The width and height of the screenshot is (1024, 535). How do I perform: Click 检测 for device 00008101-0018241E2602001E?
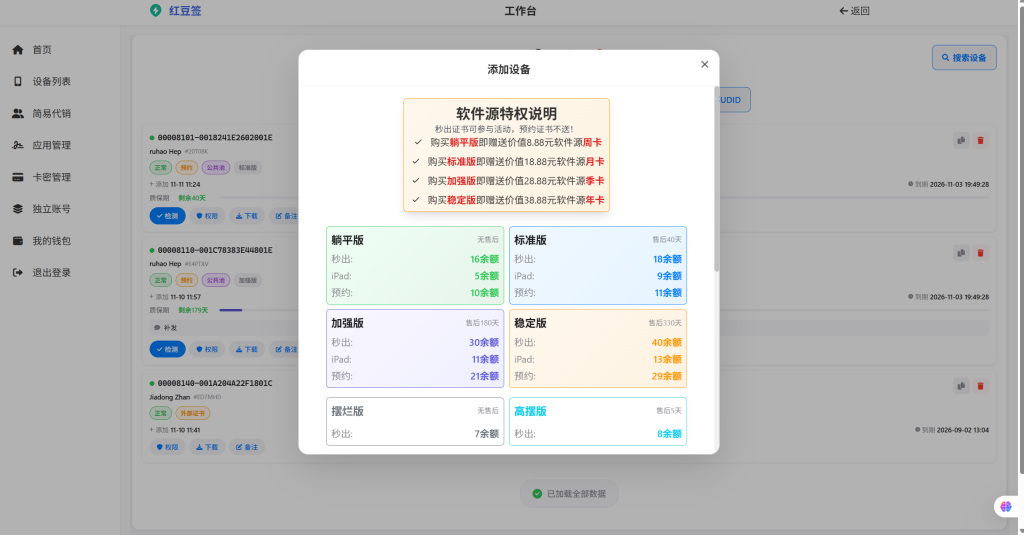pos(167,216)
